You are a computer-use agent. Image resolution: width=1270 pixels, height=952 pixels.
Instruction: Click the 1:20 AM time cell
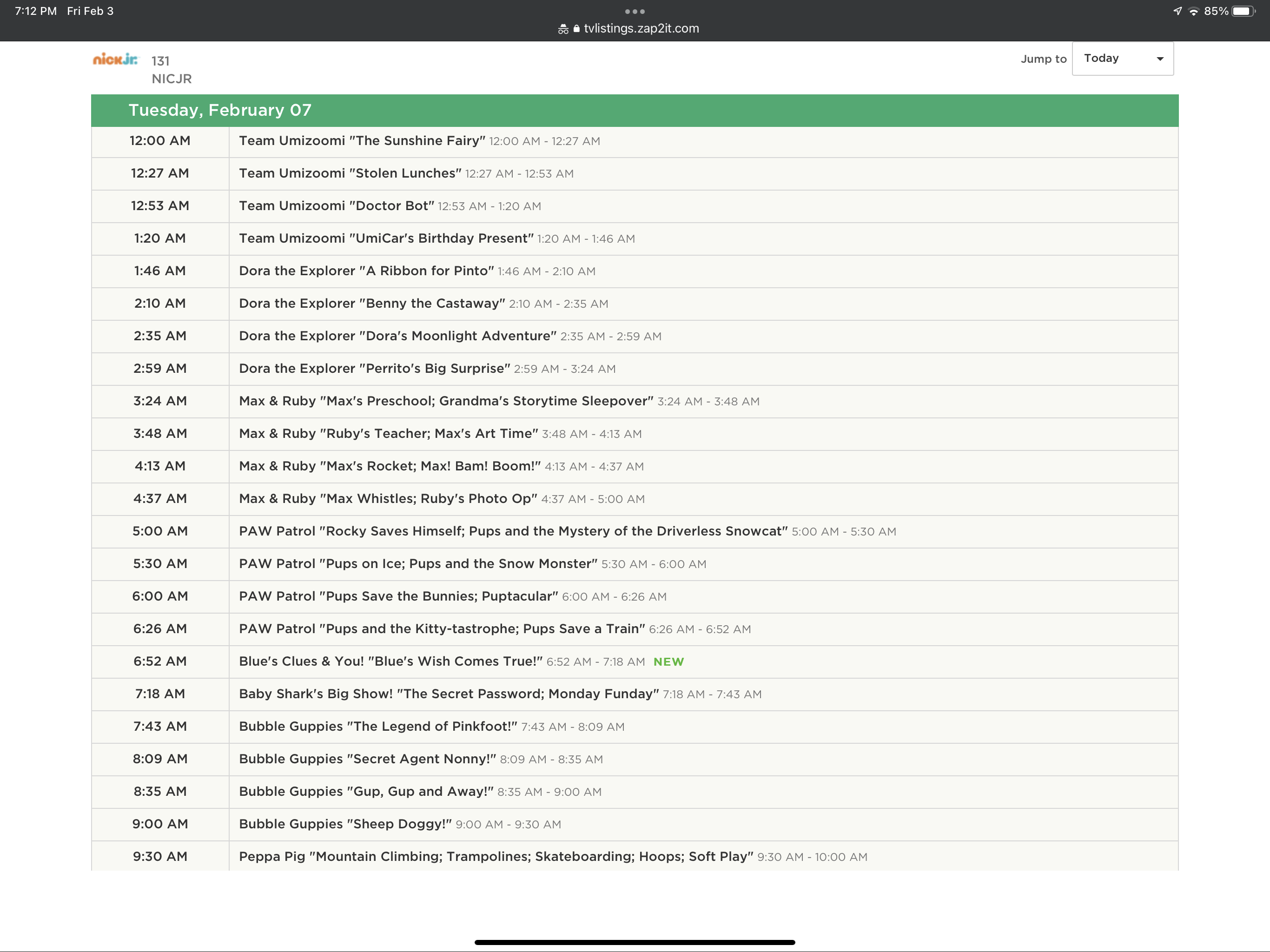(x=160, y=238)
